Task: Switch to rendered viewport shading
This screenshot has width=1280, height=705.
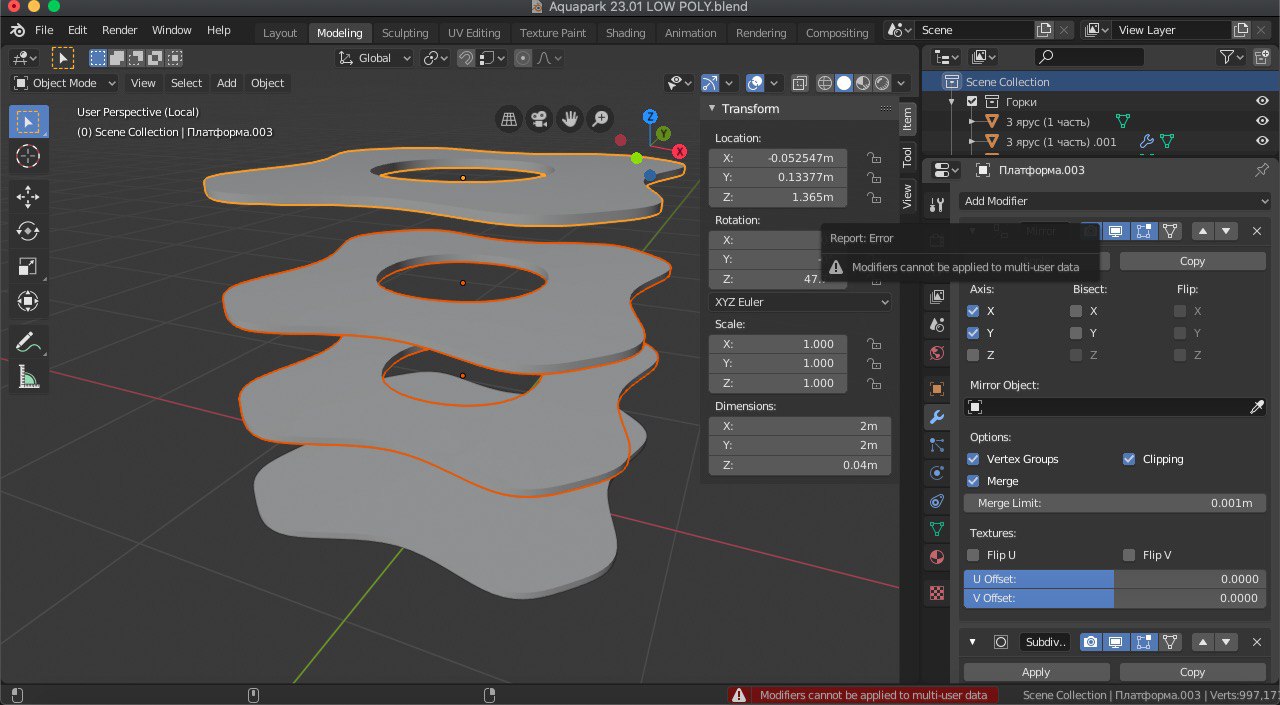Action: tap(882, 83)
